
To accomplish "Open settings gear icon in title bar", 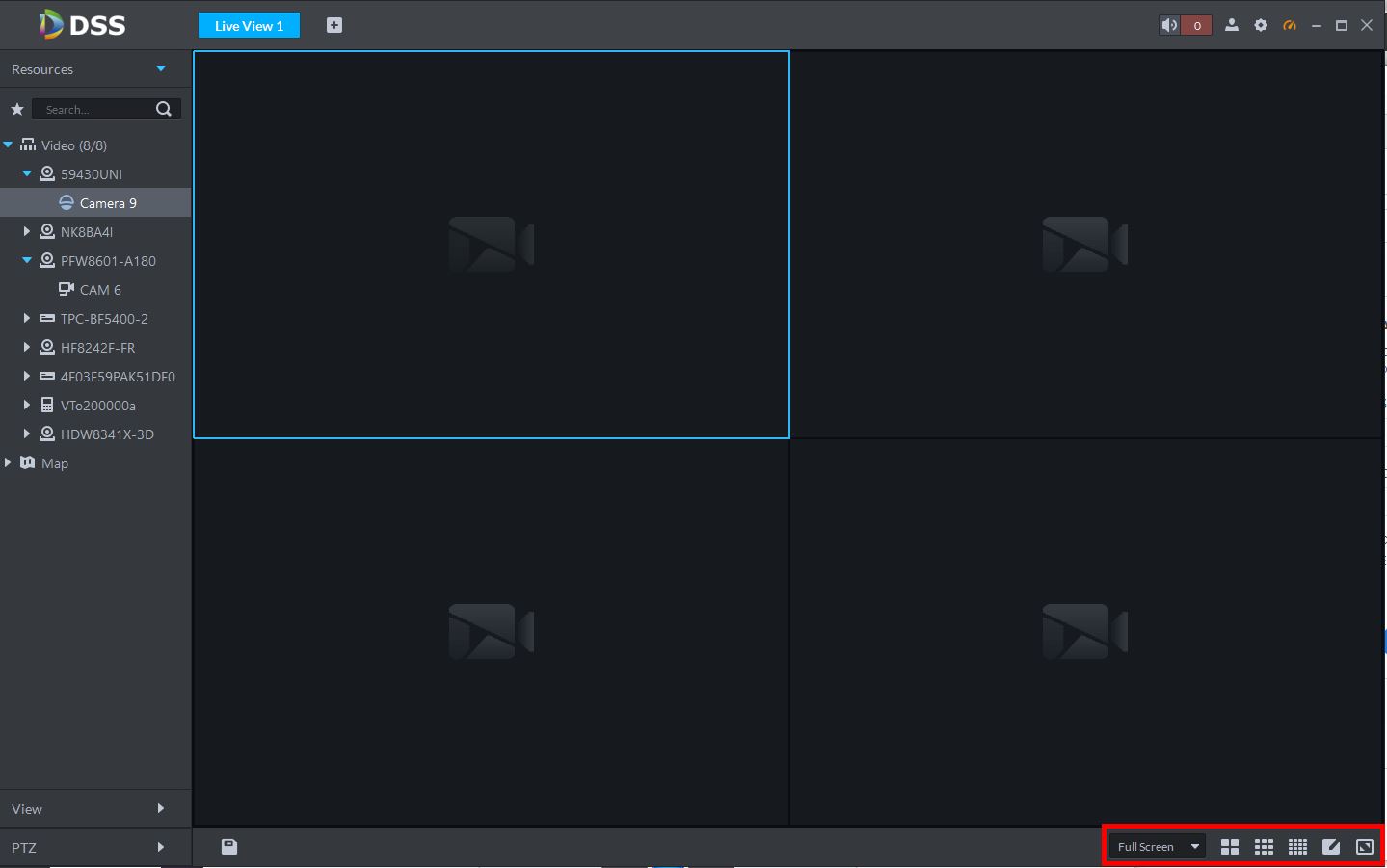I will click(1261, 26).
